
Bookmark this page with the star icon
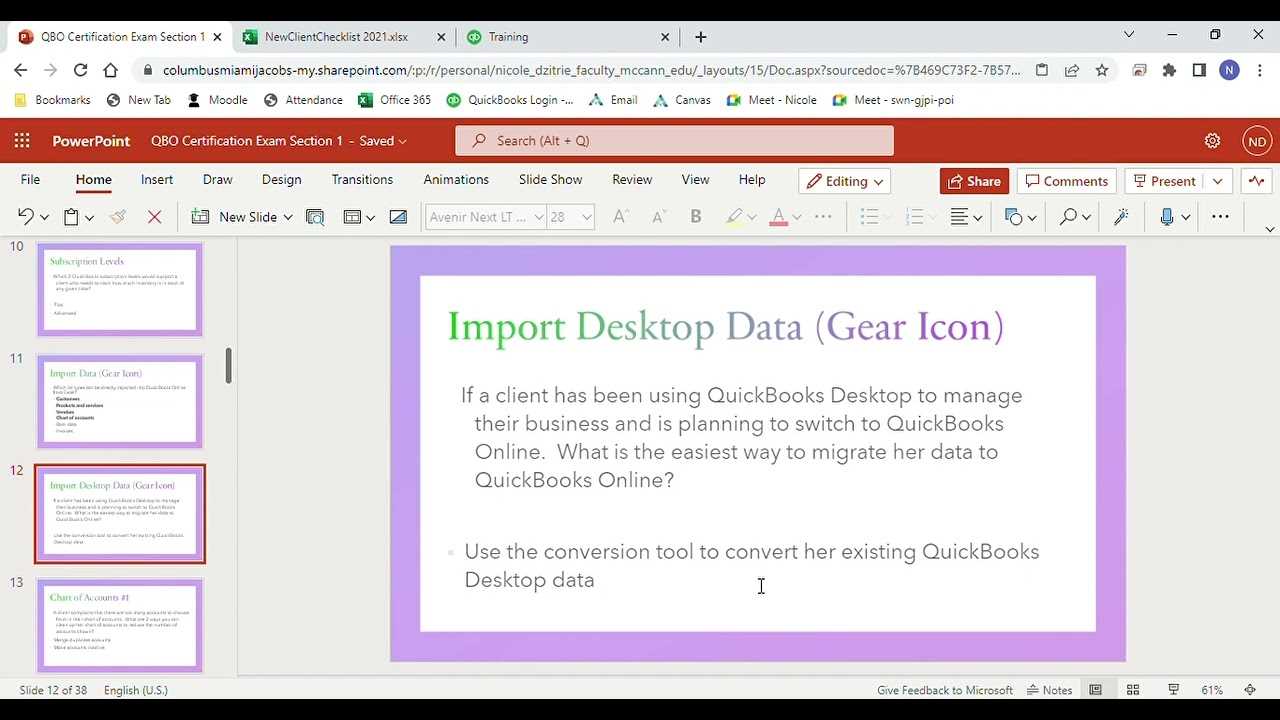point(1101,70)
